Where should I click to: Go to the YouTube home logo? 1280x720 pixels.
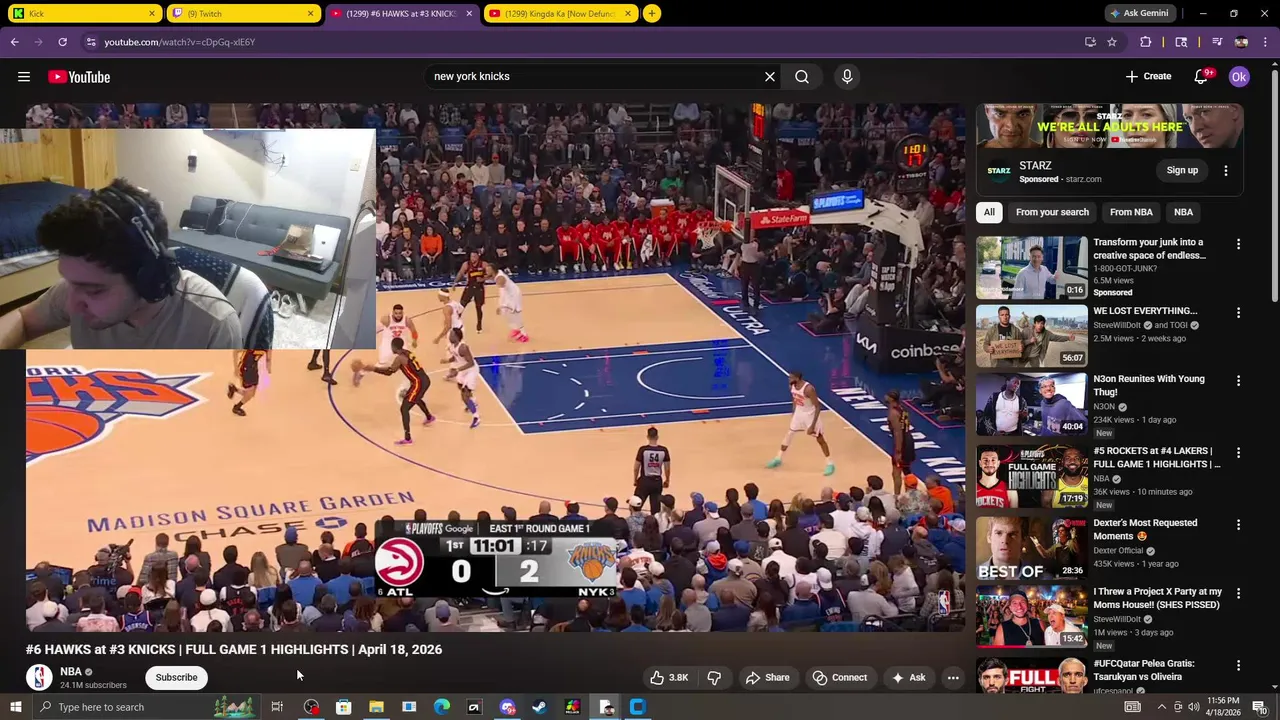pyautogui.click(x=79, y=77)
